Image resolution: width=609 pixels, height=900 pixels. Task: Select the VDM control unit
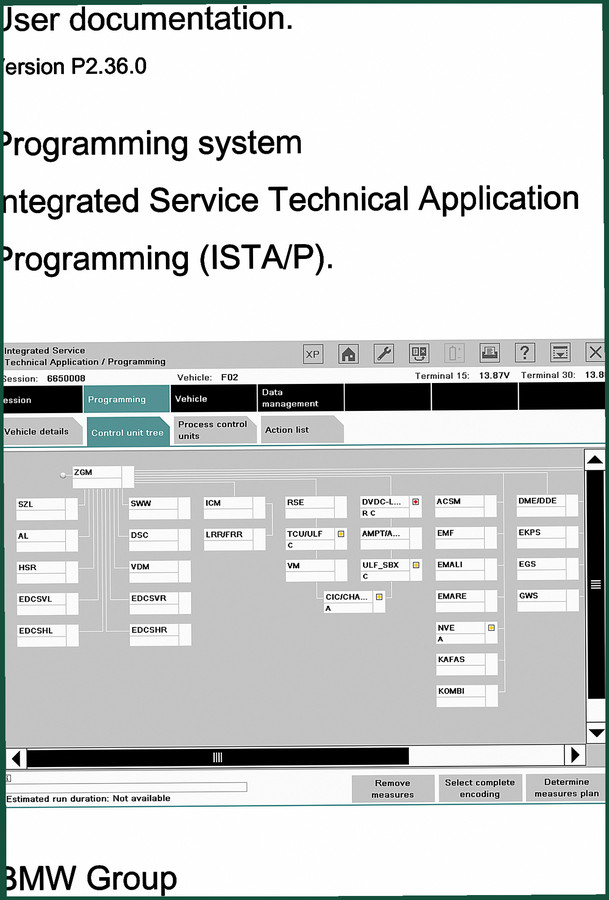160,572
